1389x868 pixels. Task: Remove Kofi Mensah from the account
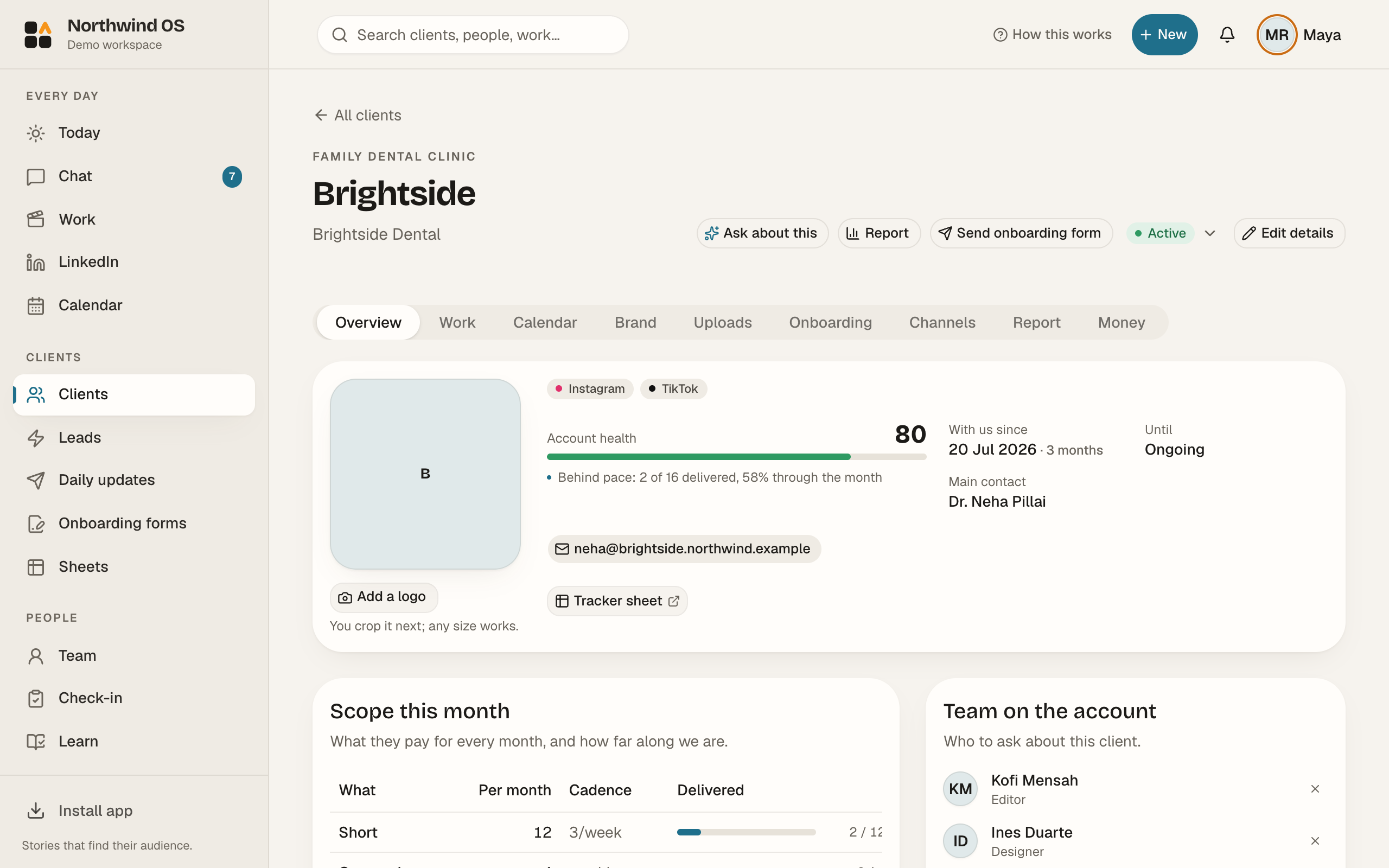(x=1315, y=789)
